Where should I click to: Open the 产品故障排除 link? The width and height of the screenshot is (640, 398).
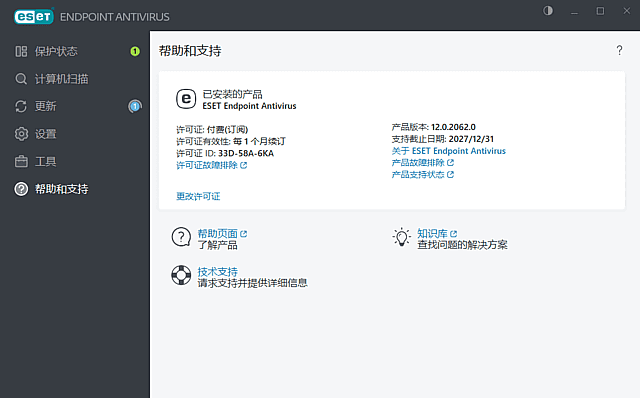422,162
